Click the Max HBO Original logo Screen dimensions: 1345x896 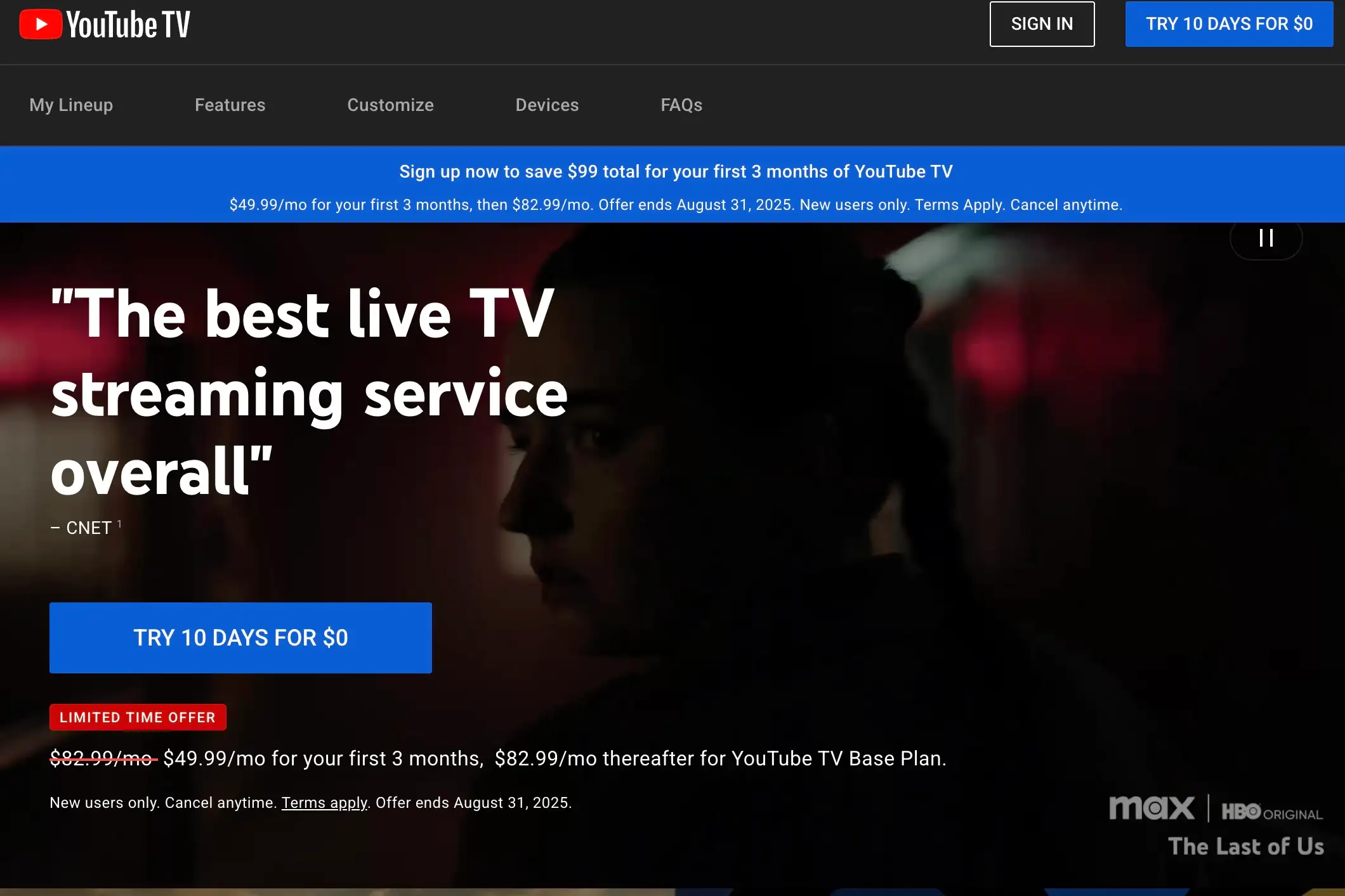point(1216,808)
